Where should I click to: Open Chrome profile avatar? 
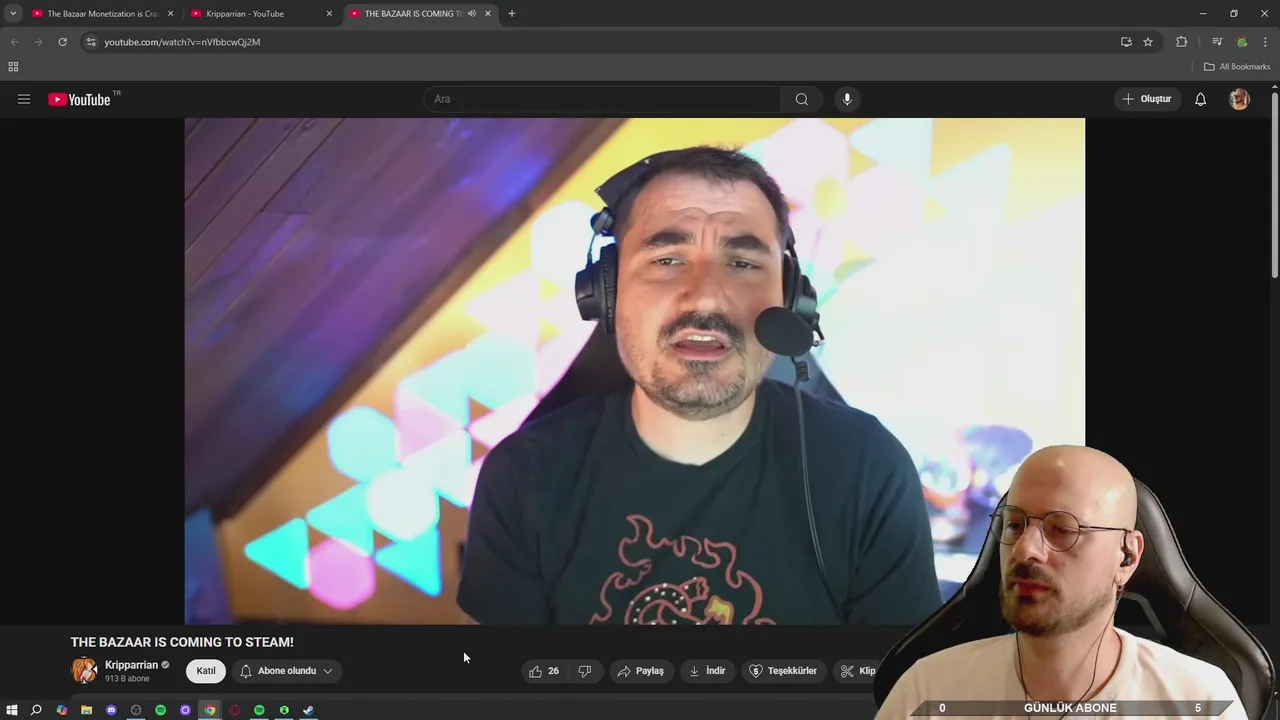pos(1242,42)
